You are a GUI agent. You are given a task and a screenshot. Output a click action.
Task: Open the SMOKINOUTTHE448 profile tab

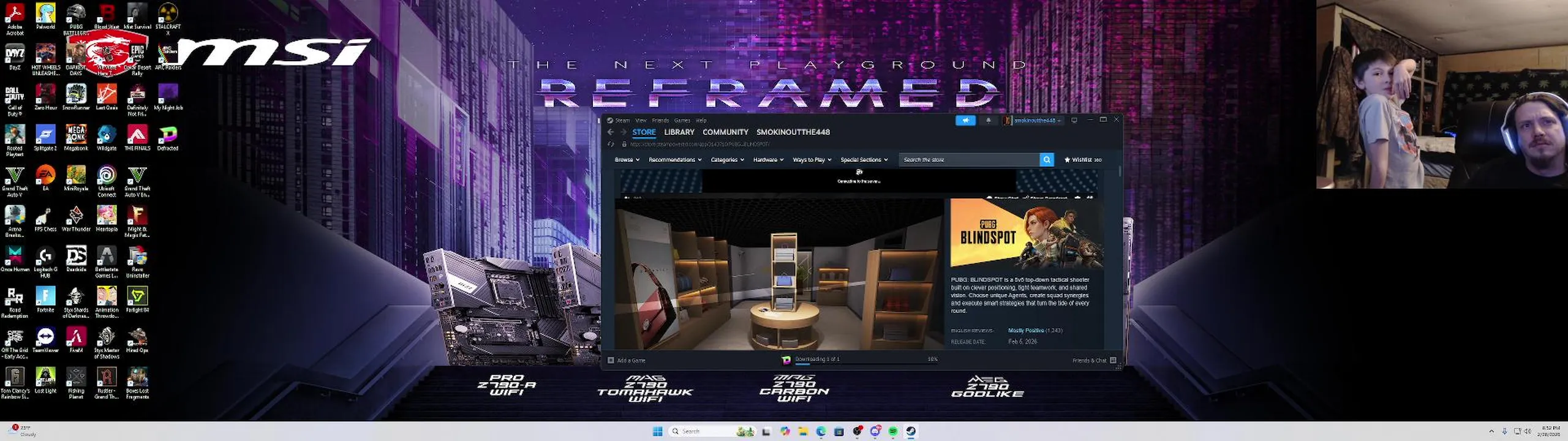click(793, 132)
